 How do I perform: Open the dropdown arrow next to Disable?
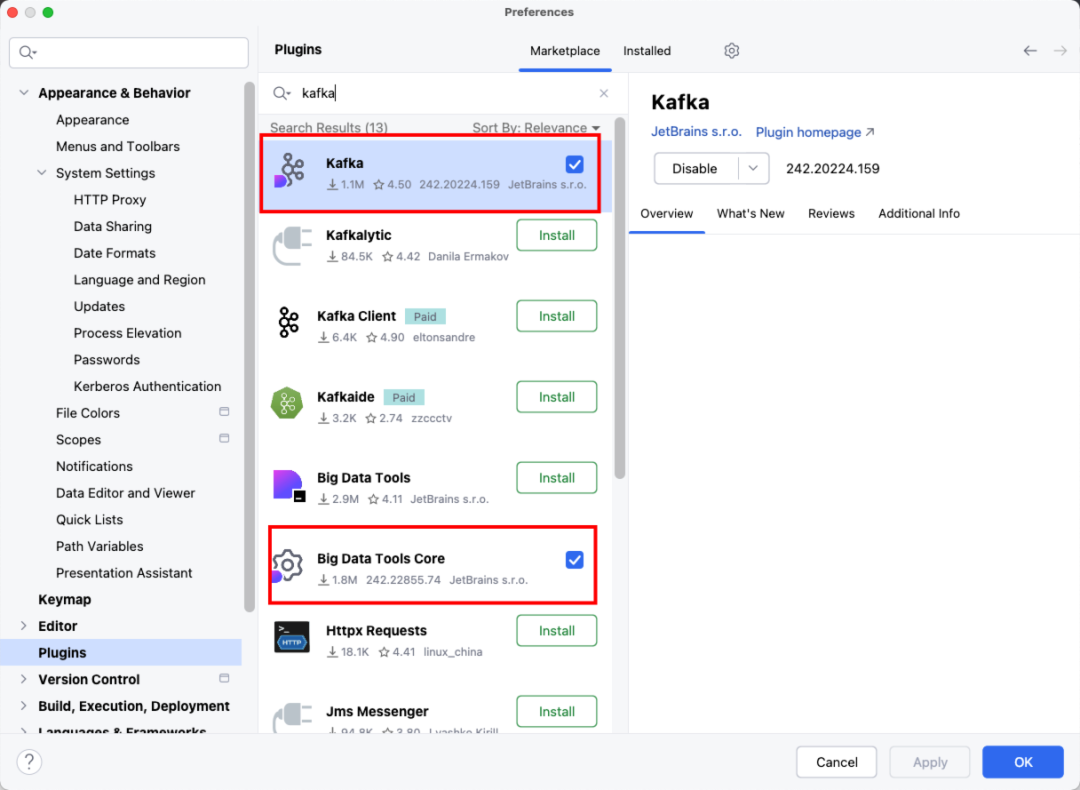(754, 169)
